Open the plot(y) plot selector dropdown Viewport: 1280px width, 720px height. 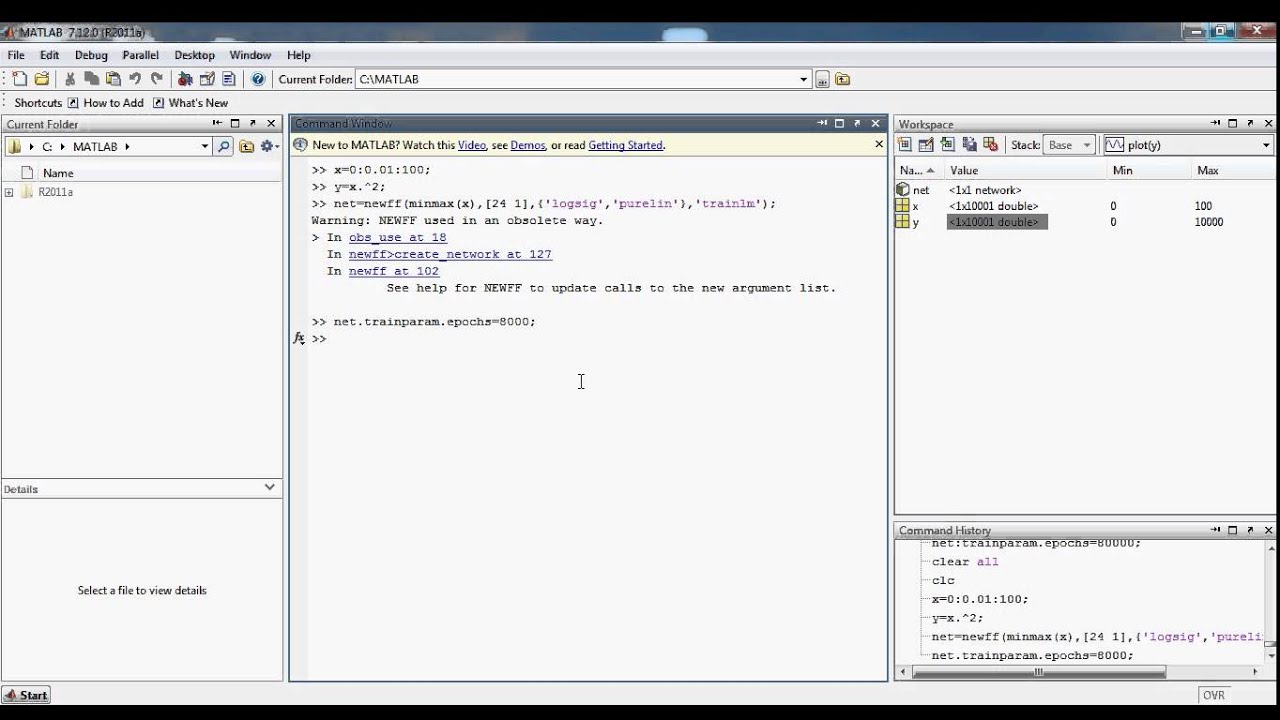pyautogui.click(x=1266, y=145)
